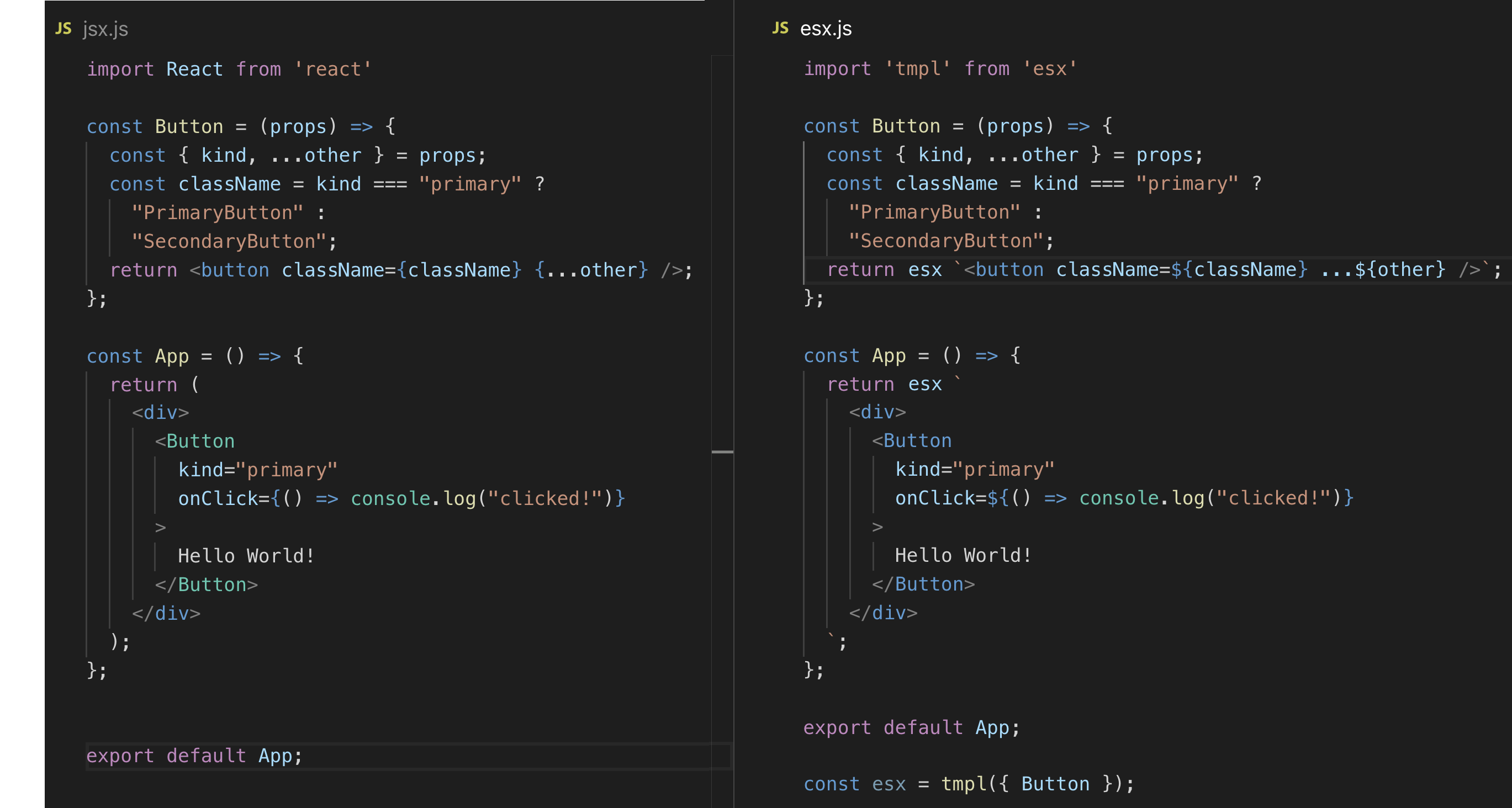Click 'Hello World!' text in esx.js

tap(963, 555)
